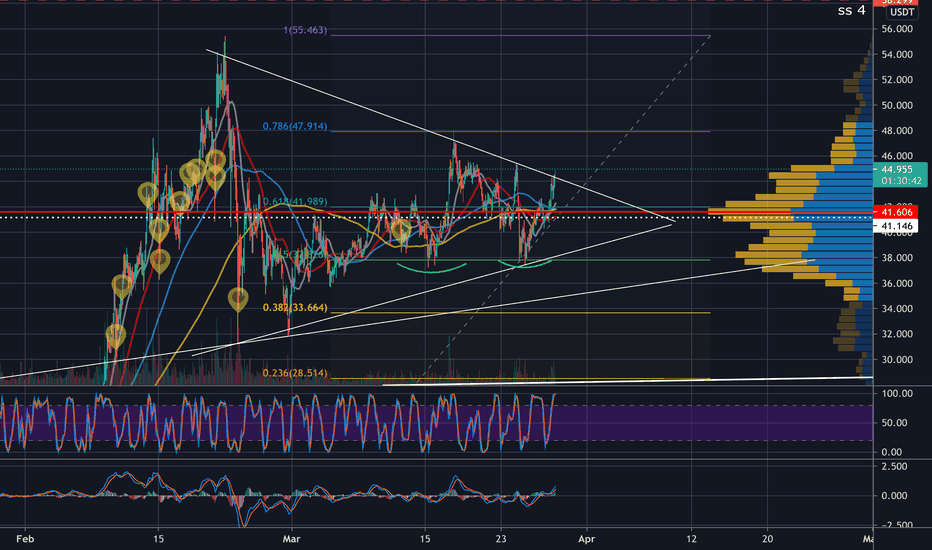Click the current price label 44.955
Image resolution: width=932 pixels, height=550 pixels.
click(897, 169)
